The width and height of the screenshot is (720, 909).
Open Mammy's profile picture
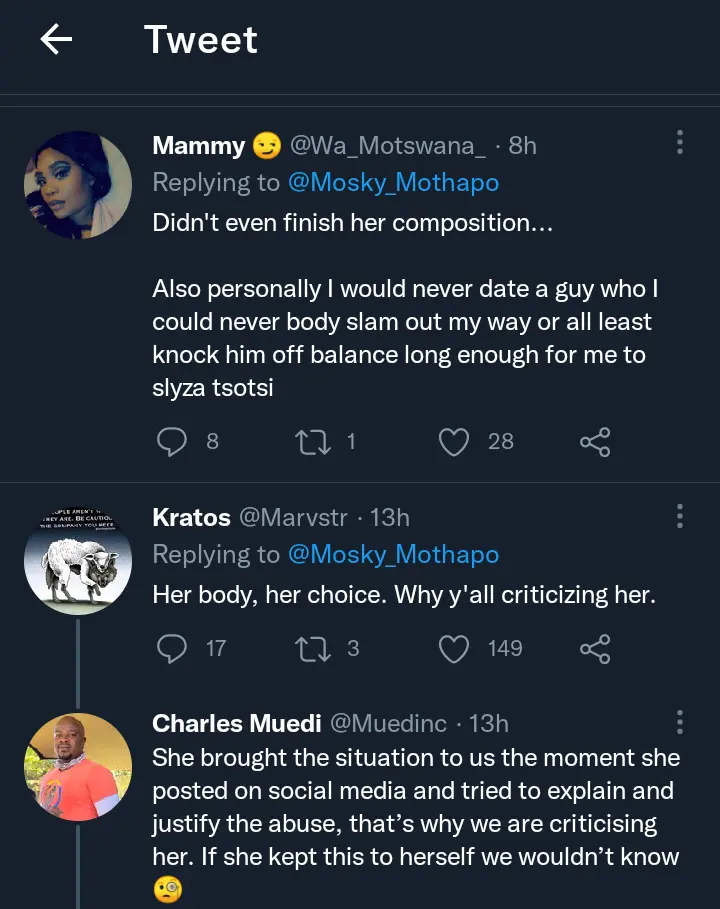point(78,185)
